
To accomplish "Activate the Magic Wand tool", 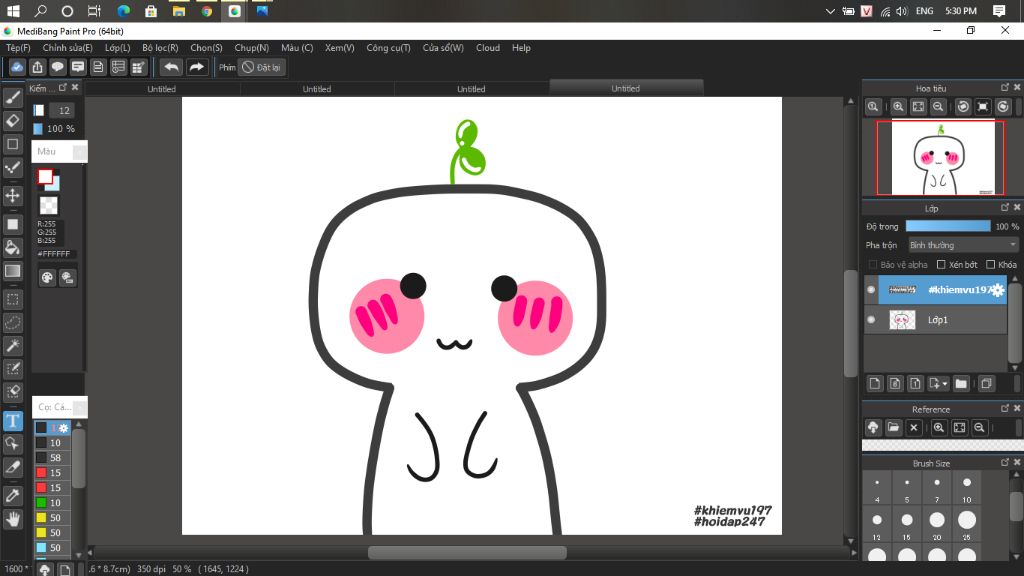I will pyautogui.click(x=13, y=345).
